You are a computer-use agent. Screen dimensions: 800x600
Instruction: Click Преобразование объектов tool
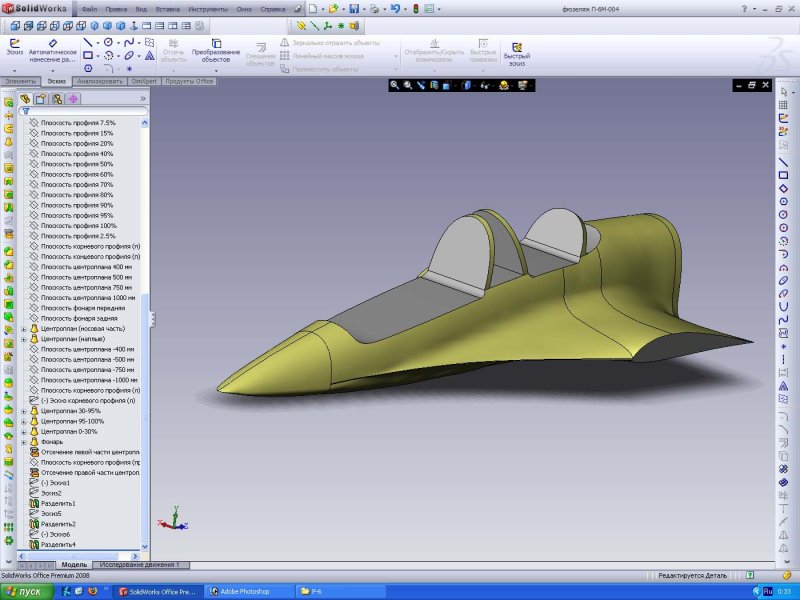pyautogui.click(x=216, y=50)
